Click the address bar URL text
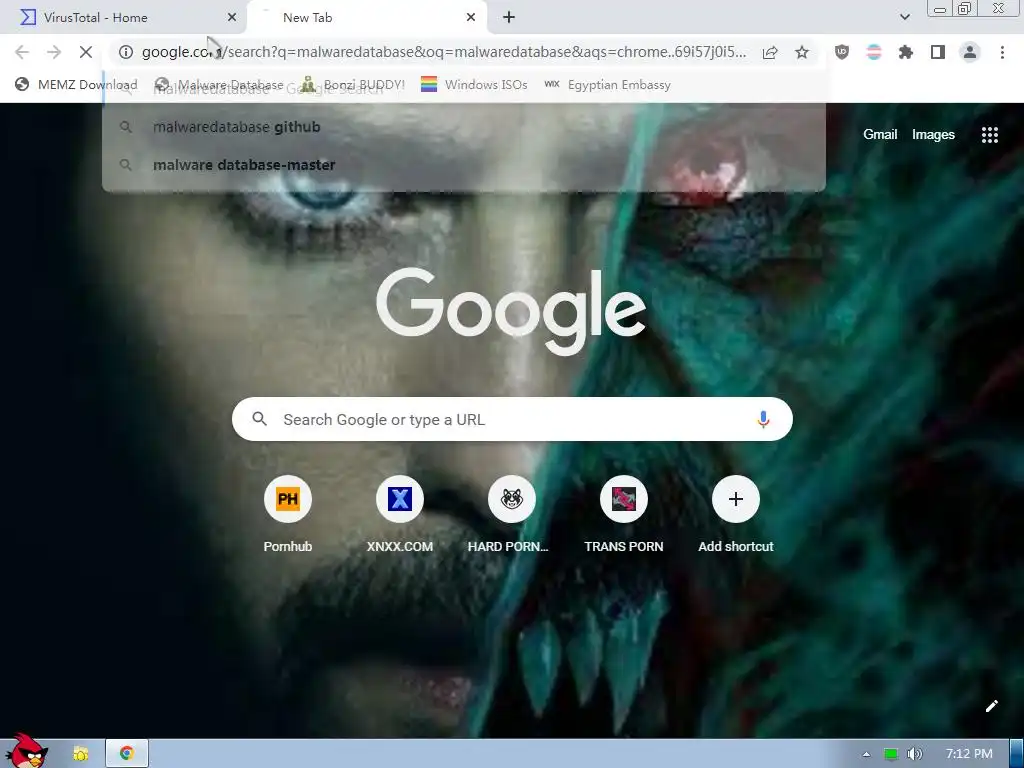 tap(444, 52)
